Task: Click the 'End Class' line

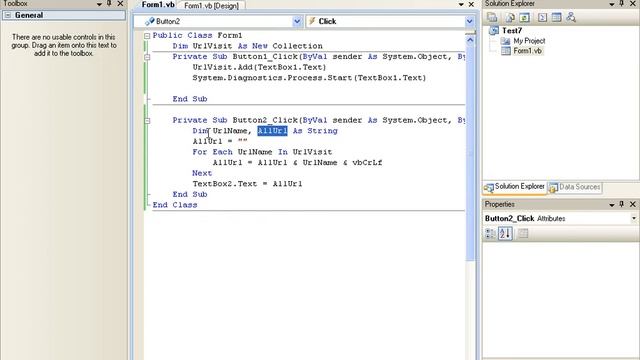Action: tap(175, 205)
